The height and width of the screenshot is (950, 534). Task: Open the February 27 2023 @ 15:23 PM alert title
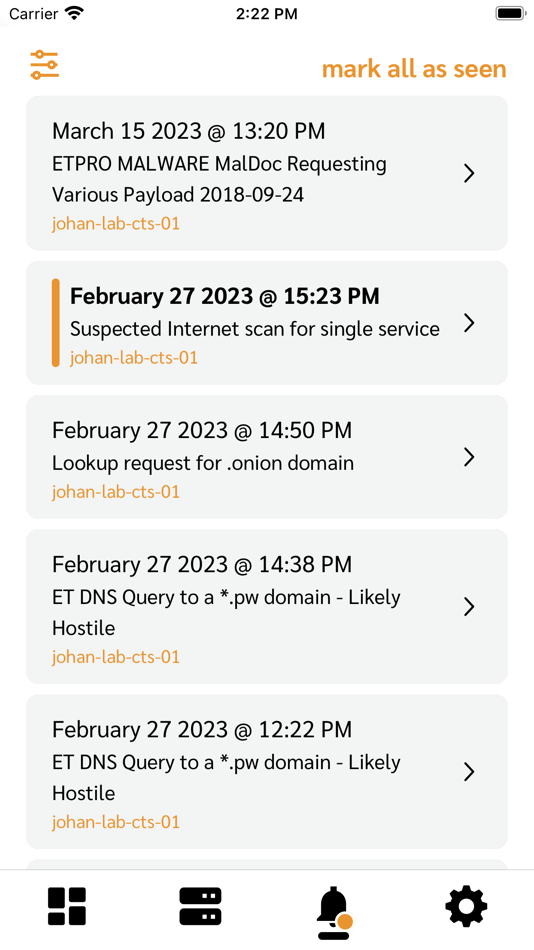225,296
